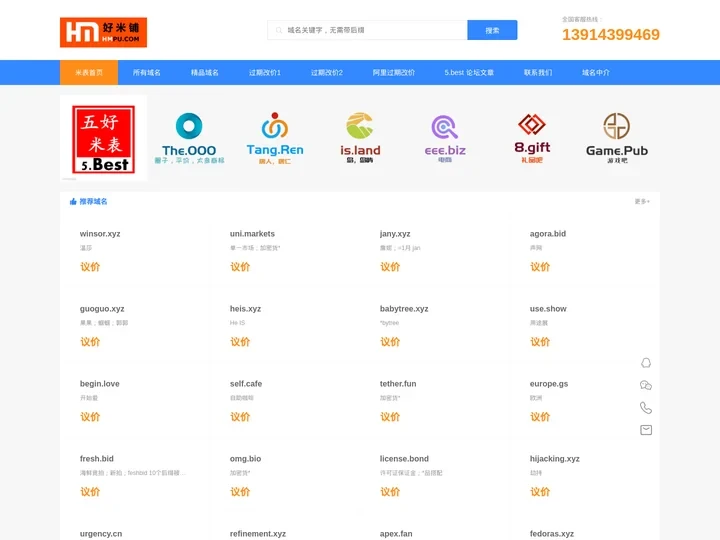Open the uni.markets domain link

[x=252, y=234]
